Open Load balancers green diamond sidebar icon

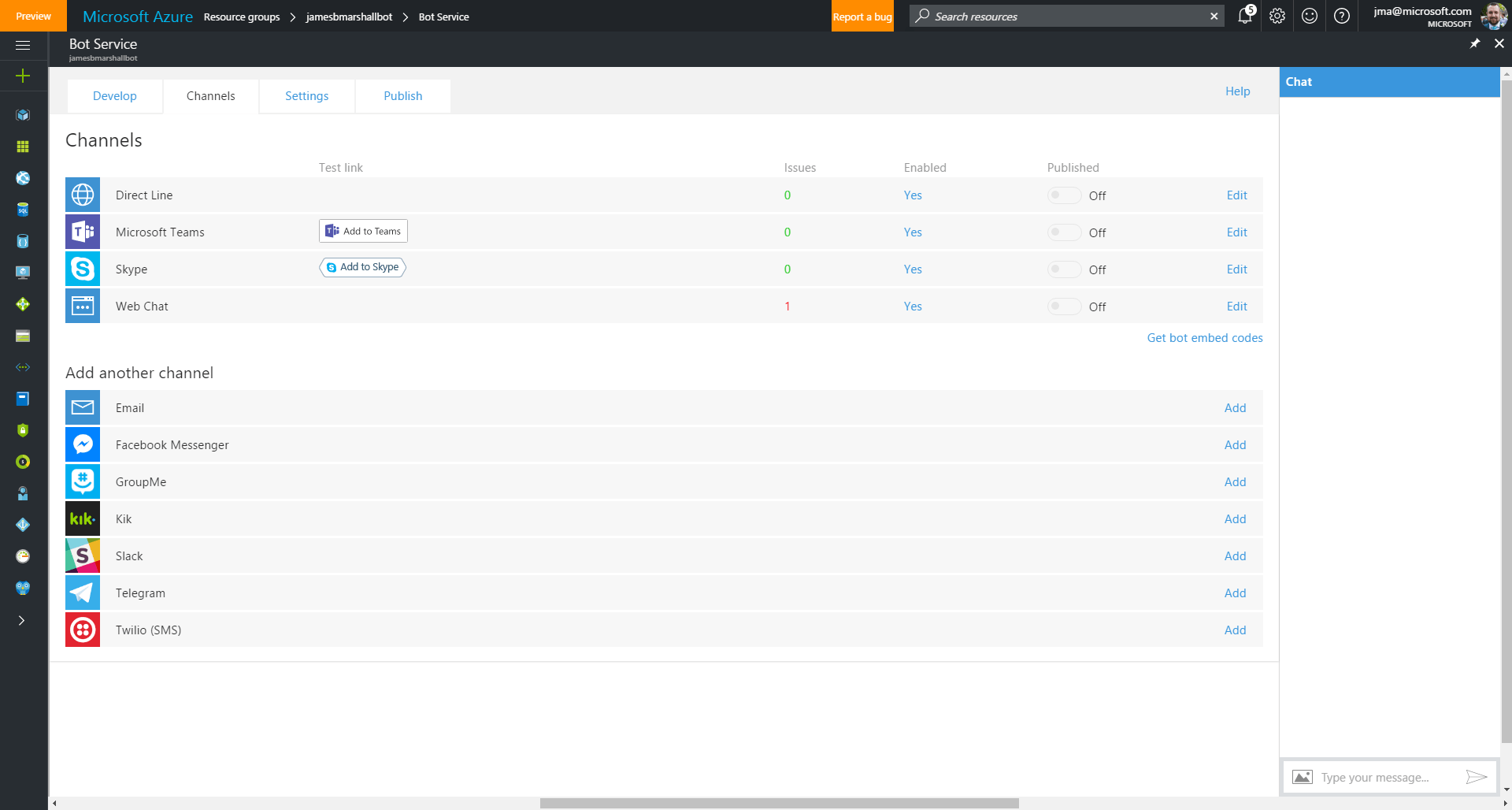pyautogui.click(x=23, y=304)
